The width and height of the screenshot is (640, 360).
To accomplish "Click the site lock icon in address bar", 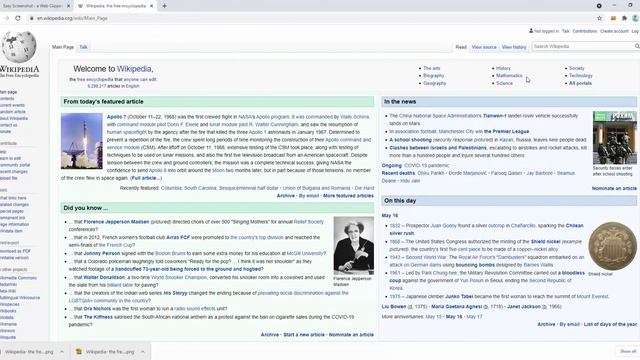I will (31, 18).
